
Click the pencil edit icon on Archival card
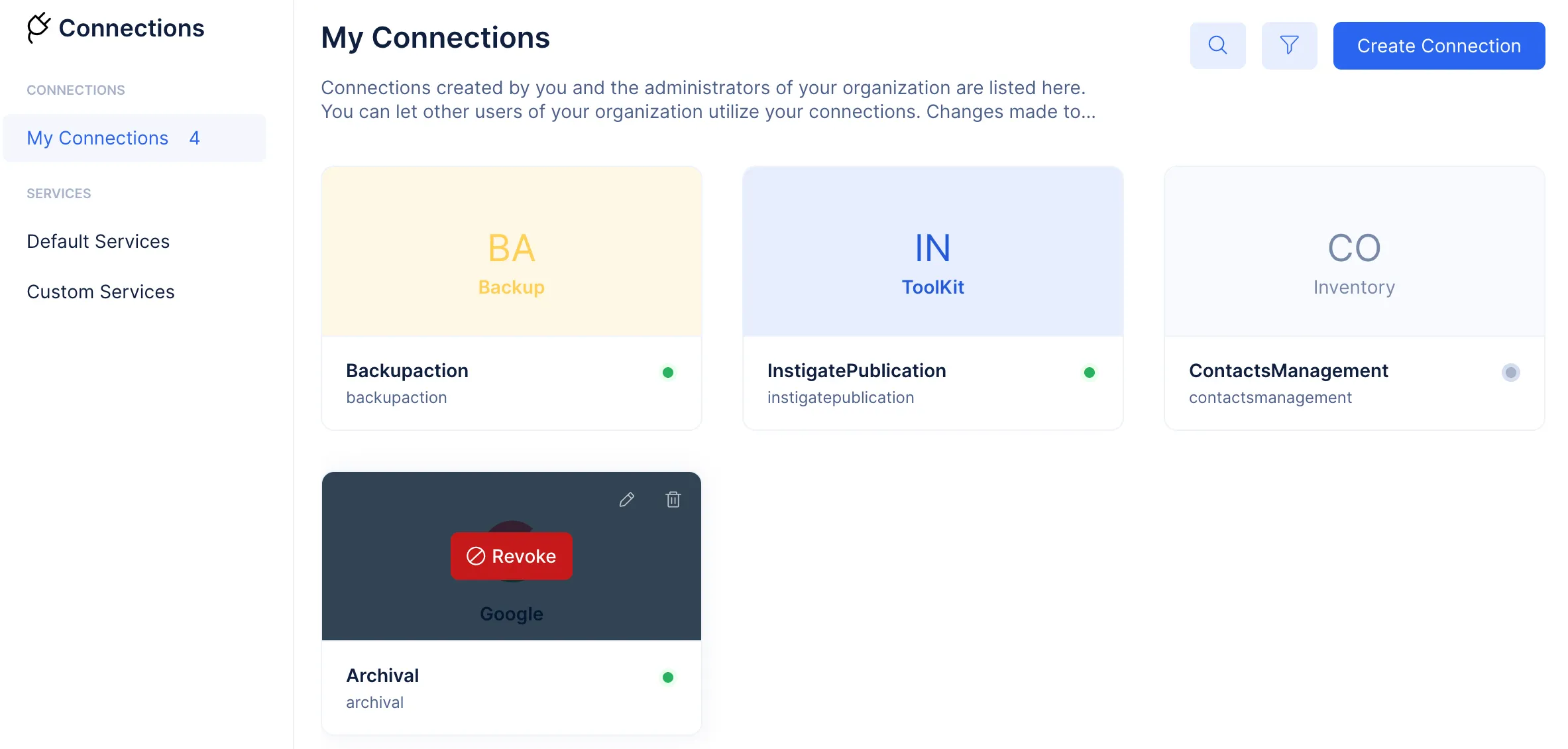pos(627,500)
